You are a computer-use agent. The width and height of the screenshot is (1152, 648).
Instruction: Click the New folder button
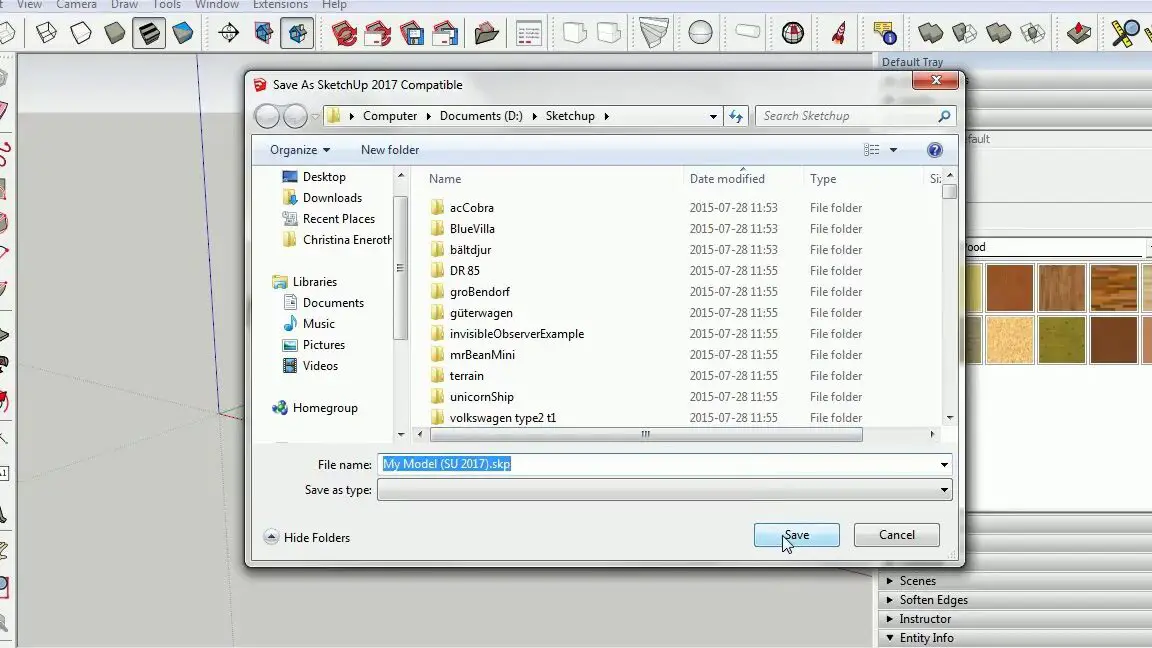point(390,150)
